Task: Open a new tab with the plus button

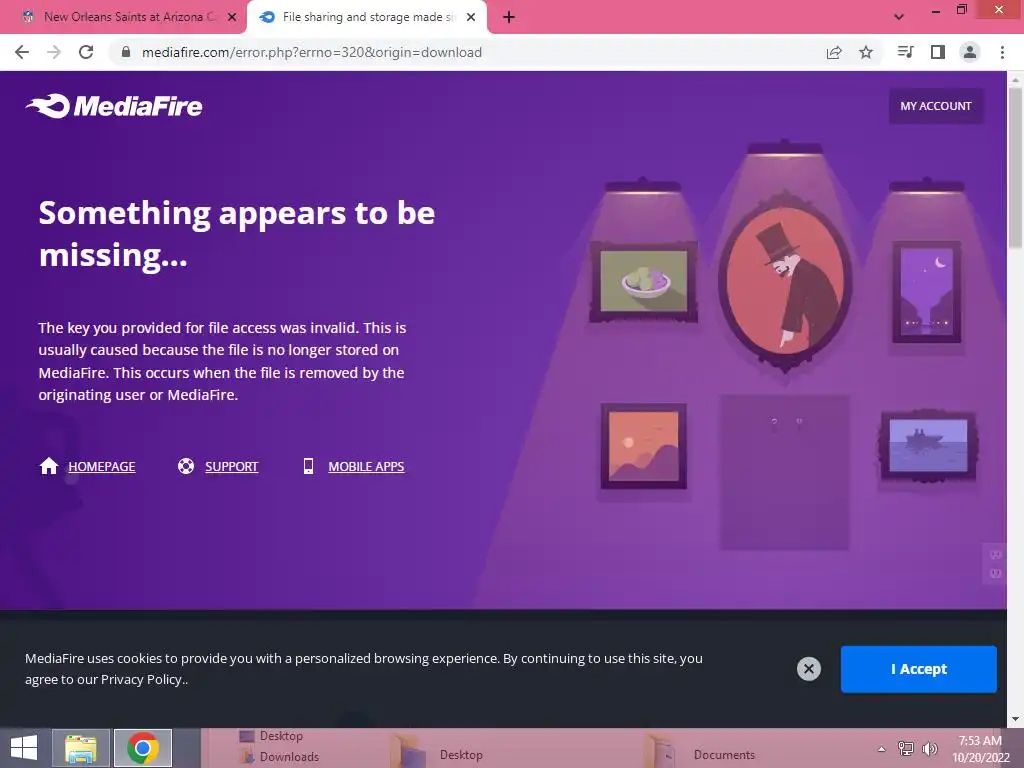Action: pyautogui.click(x=509, y=17)
